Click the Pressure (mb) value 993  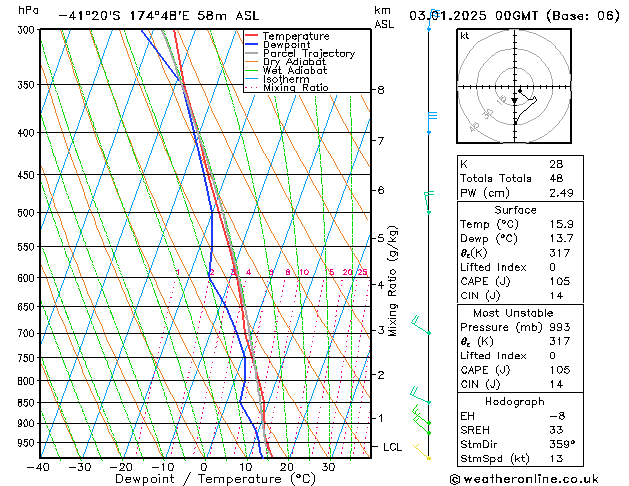[560, 327]
